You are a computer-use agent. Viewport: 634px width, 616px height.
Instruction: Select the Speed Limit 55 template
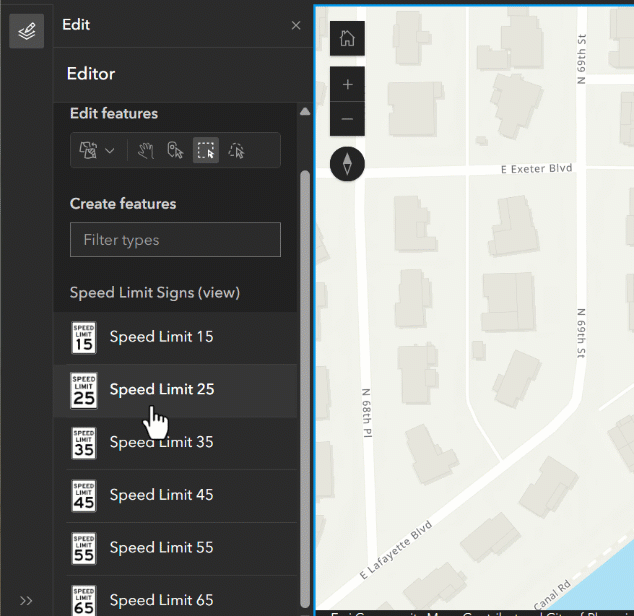point(175,548)
